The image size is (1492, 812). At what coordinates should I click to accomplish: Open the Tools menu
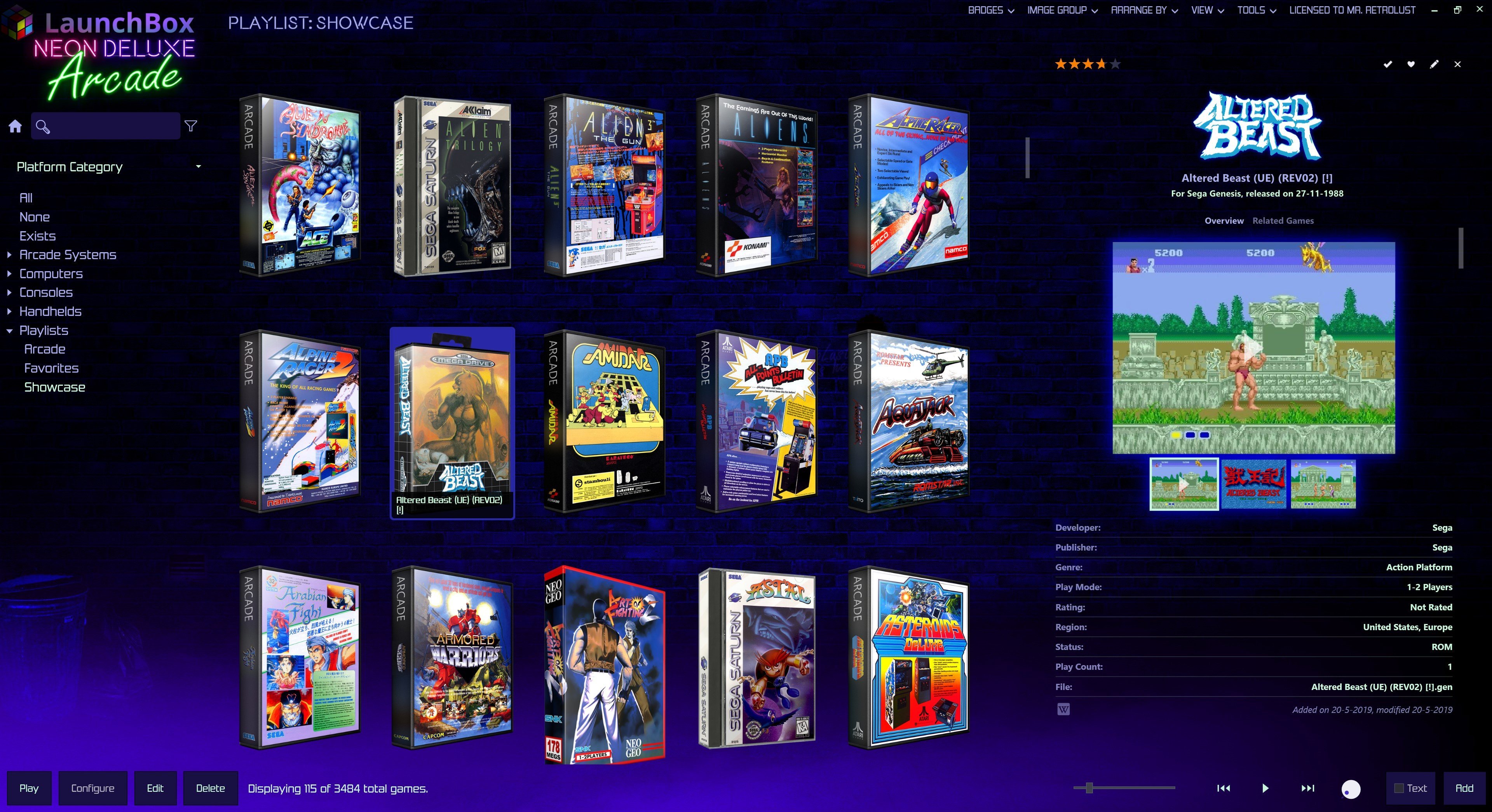click(x=1256, y=10)
